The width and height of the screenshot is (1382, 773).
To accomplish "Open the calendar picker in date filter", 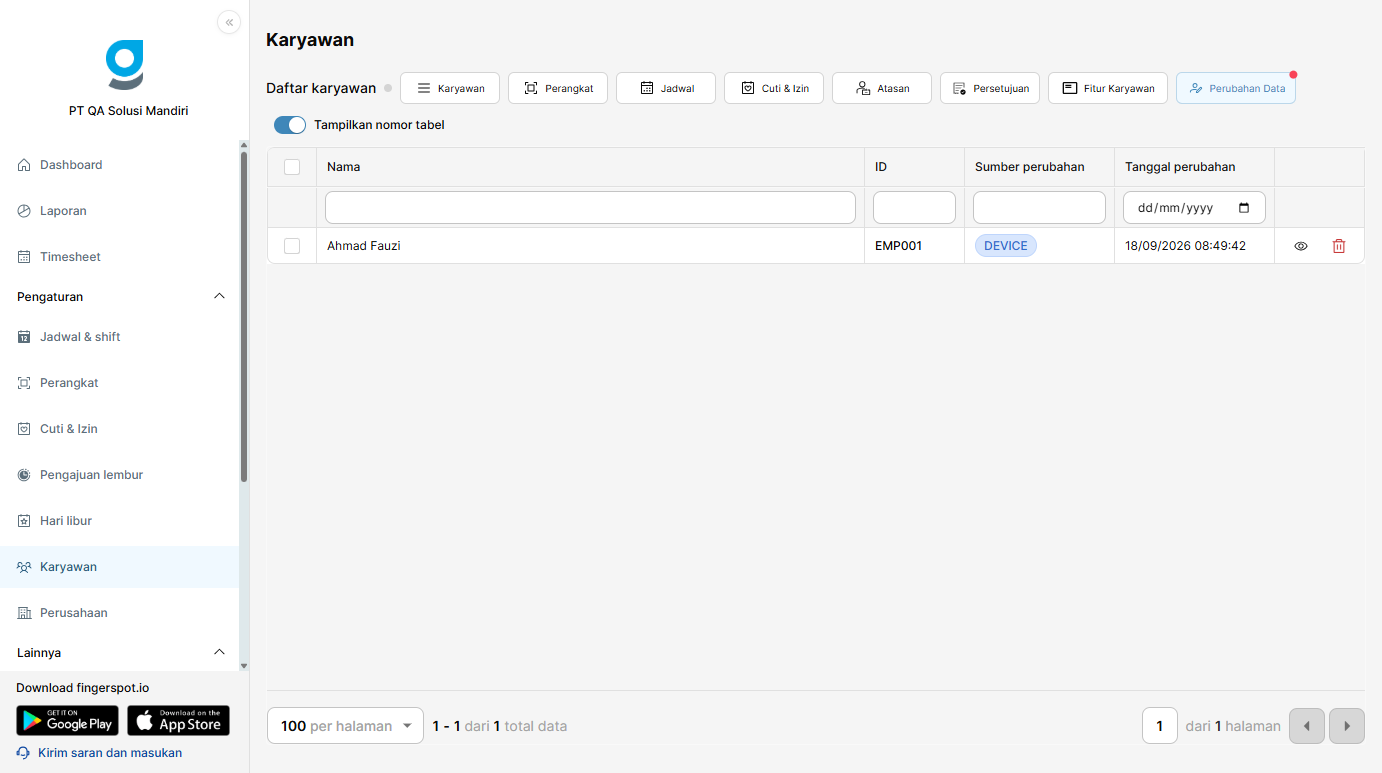I will coord(1244,208).
